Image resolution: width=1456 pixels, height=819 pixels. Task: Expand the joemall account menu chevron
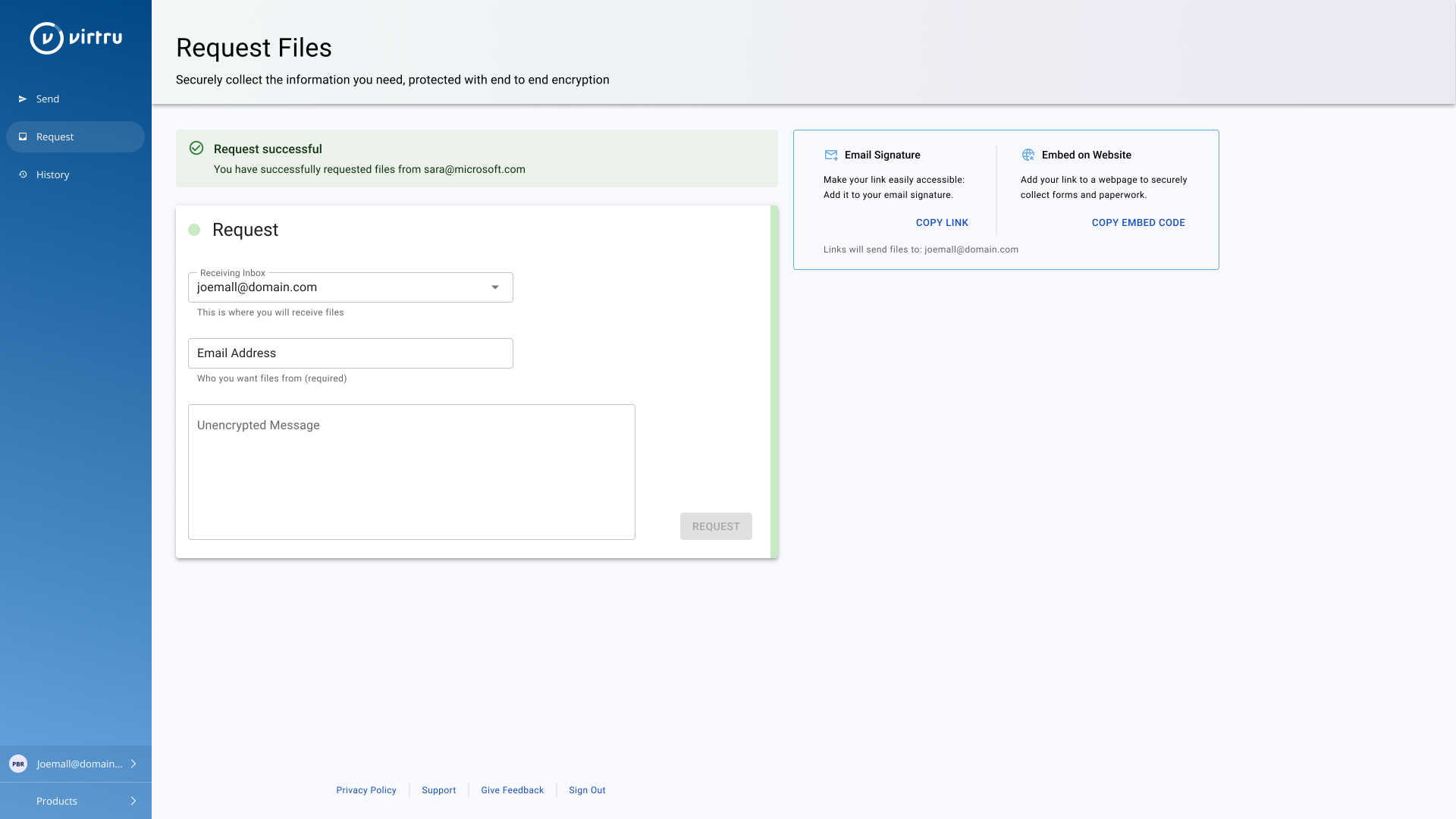(133, 764)
